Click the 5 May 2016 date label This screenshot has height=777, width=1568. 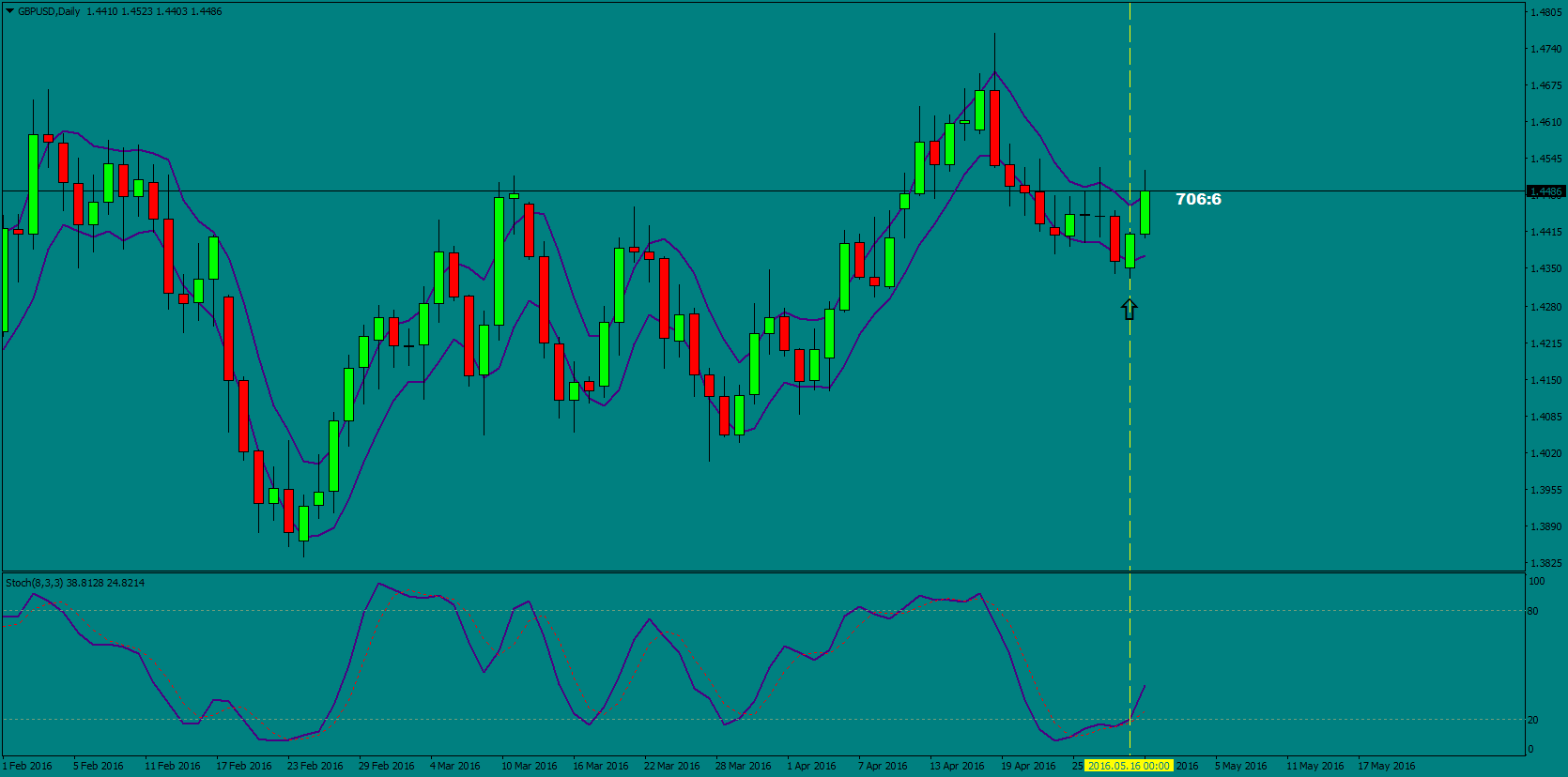pyautogui.click(x=1241, y=766)
